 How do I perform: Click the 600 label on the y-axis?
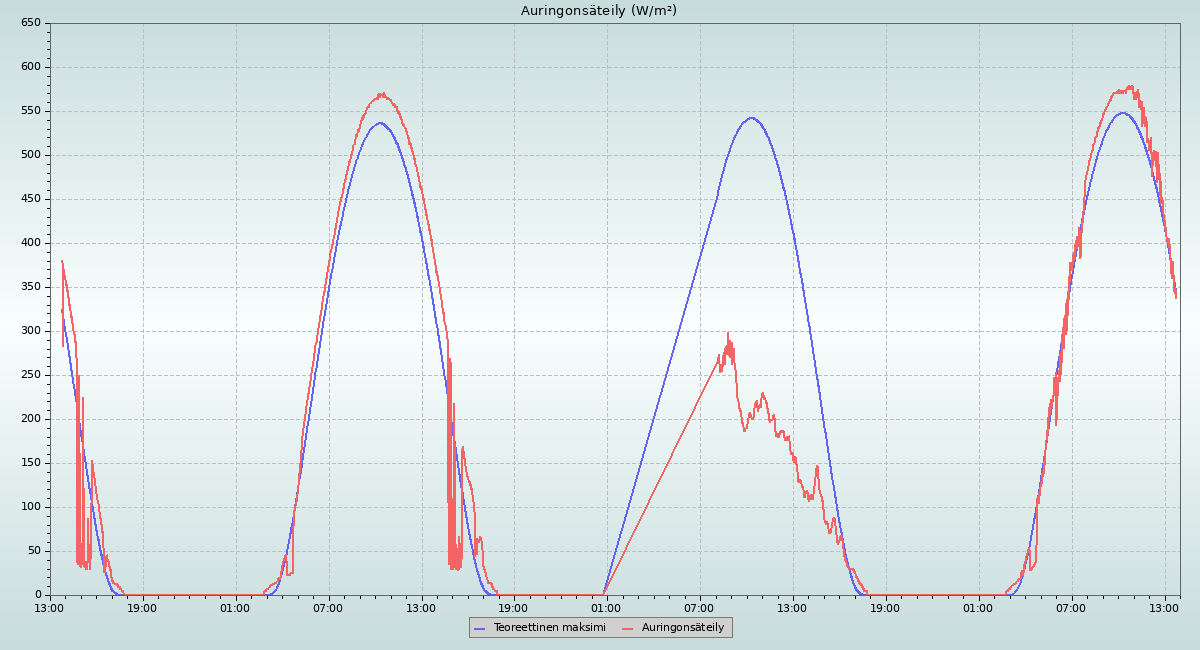[x=30, y=67]
